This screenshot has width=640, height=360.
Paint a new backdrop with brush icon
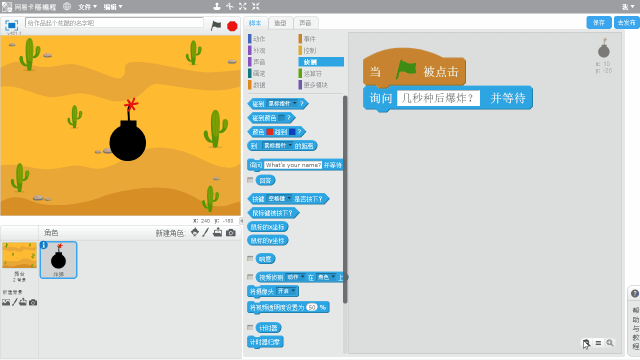click(15, 302)
